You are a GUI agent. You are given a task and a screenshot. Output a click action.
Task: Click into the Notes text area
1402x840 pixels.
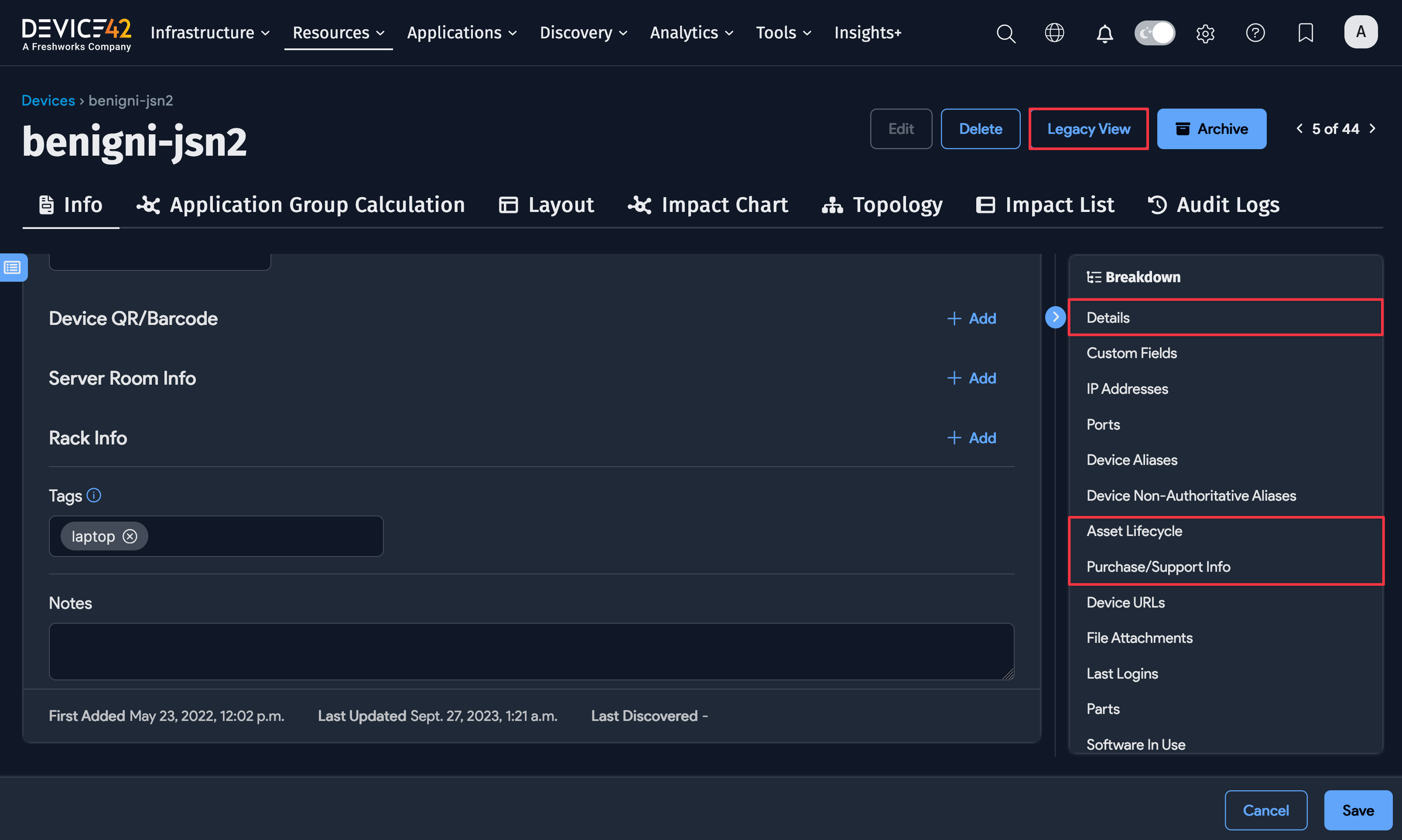point(531,651)
